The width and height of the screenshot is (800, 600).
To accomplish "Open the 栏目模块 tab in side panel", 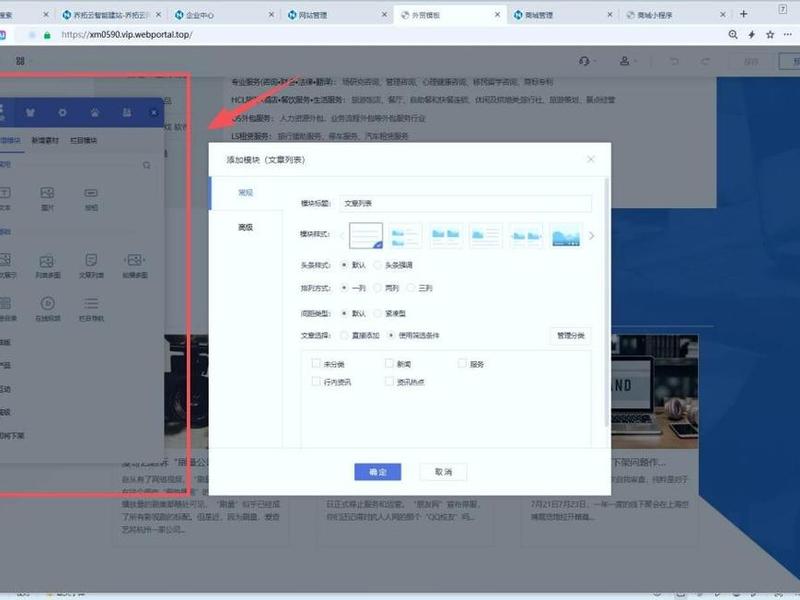I will point(84,140).
